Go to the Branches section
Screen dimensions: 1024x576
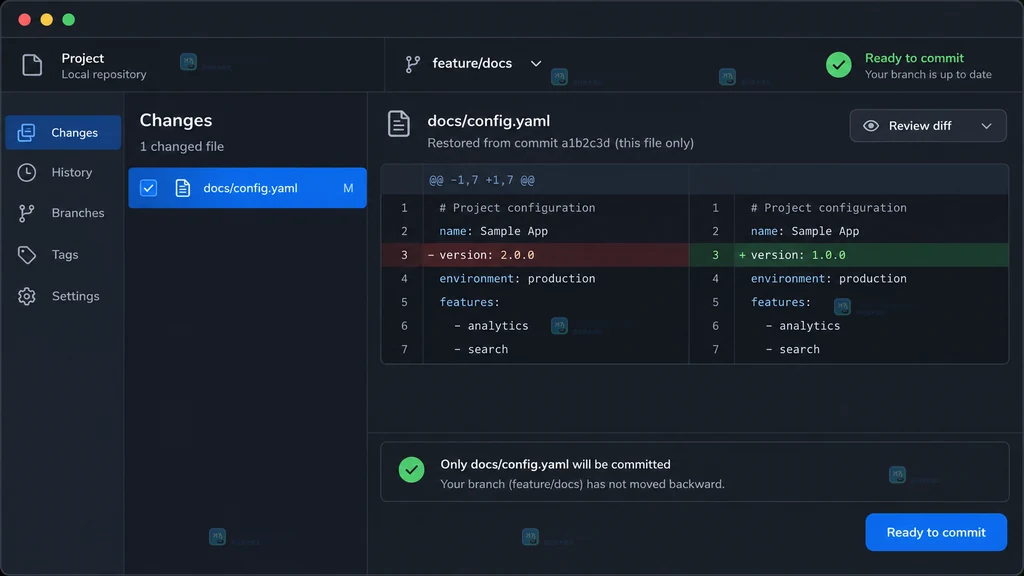[63, 213]
